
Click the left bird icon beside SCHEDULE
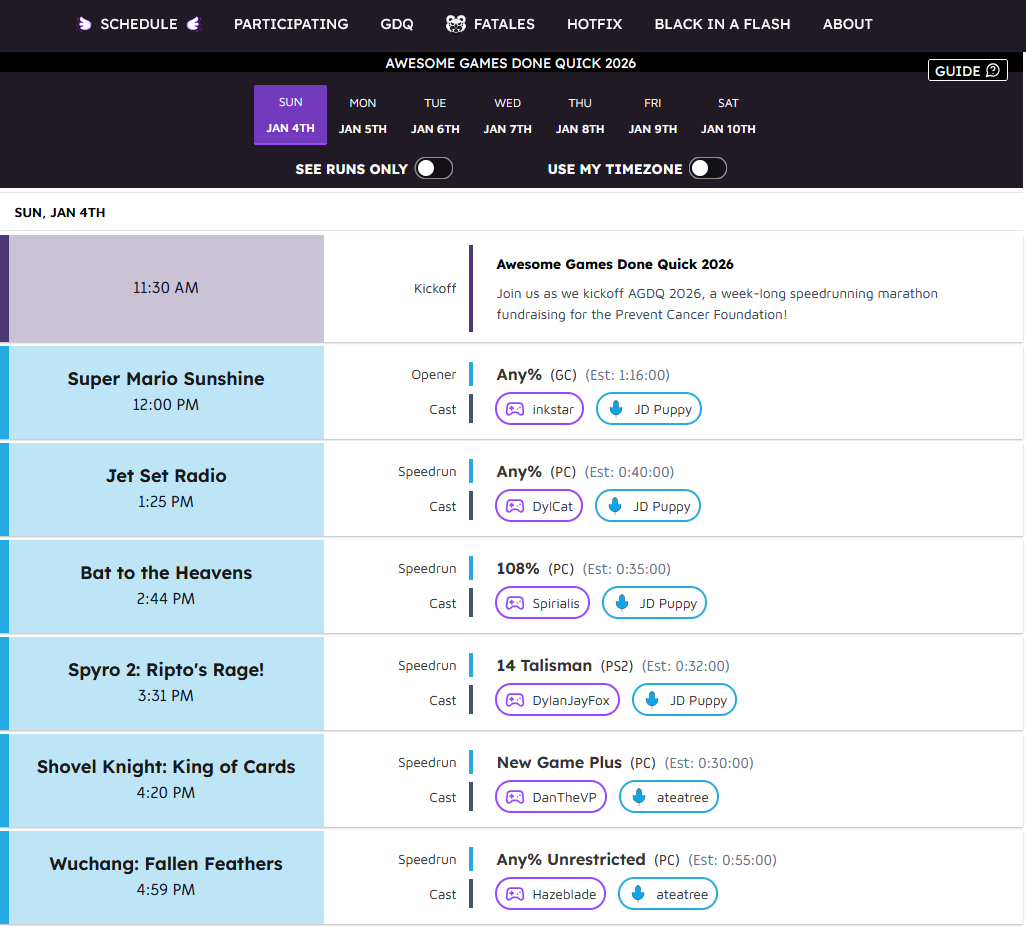[x=84, y=24]
